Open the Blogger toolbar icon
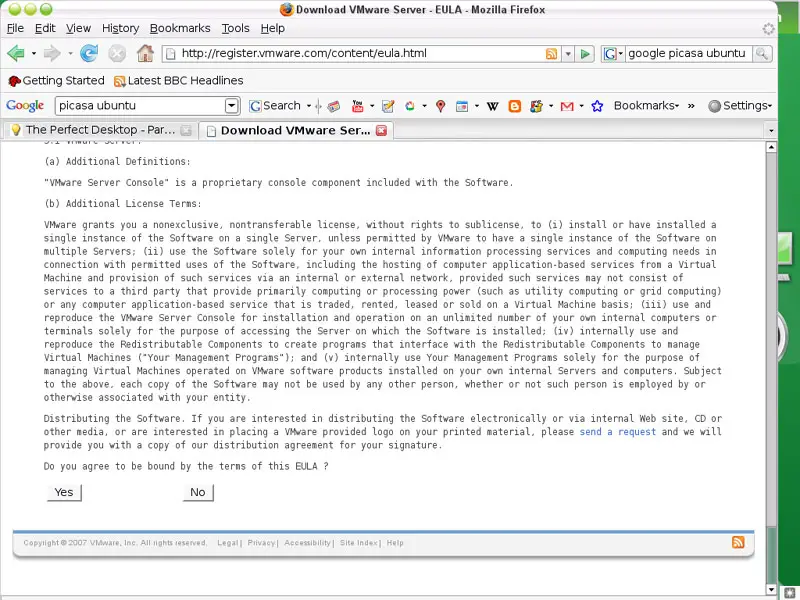 click(x=515, y=106)
